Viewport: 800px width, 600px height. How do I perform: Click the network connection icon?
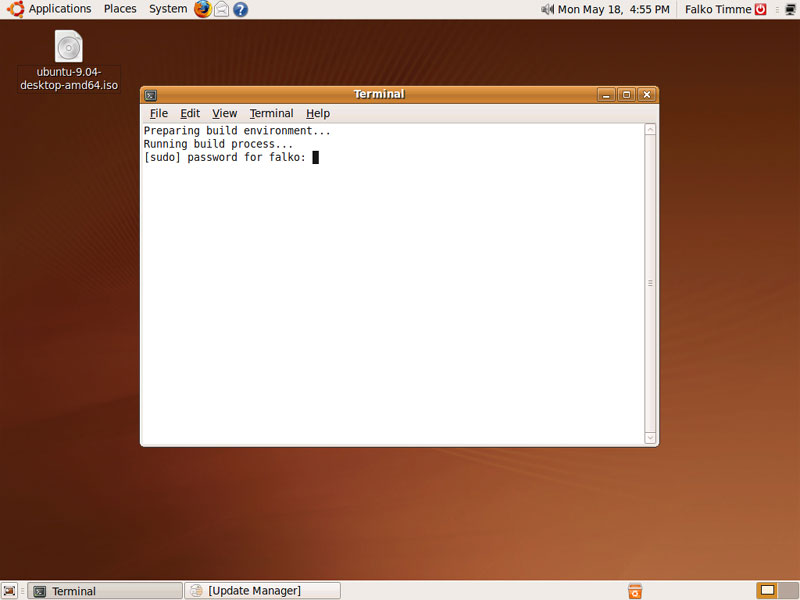[790, 9]
